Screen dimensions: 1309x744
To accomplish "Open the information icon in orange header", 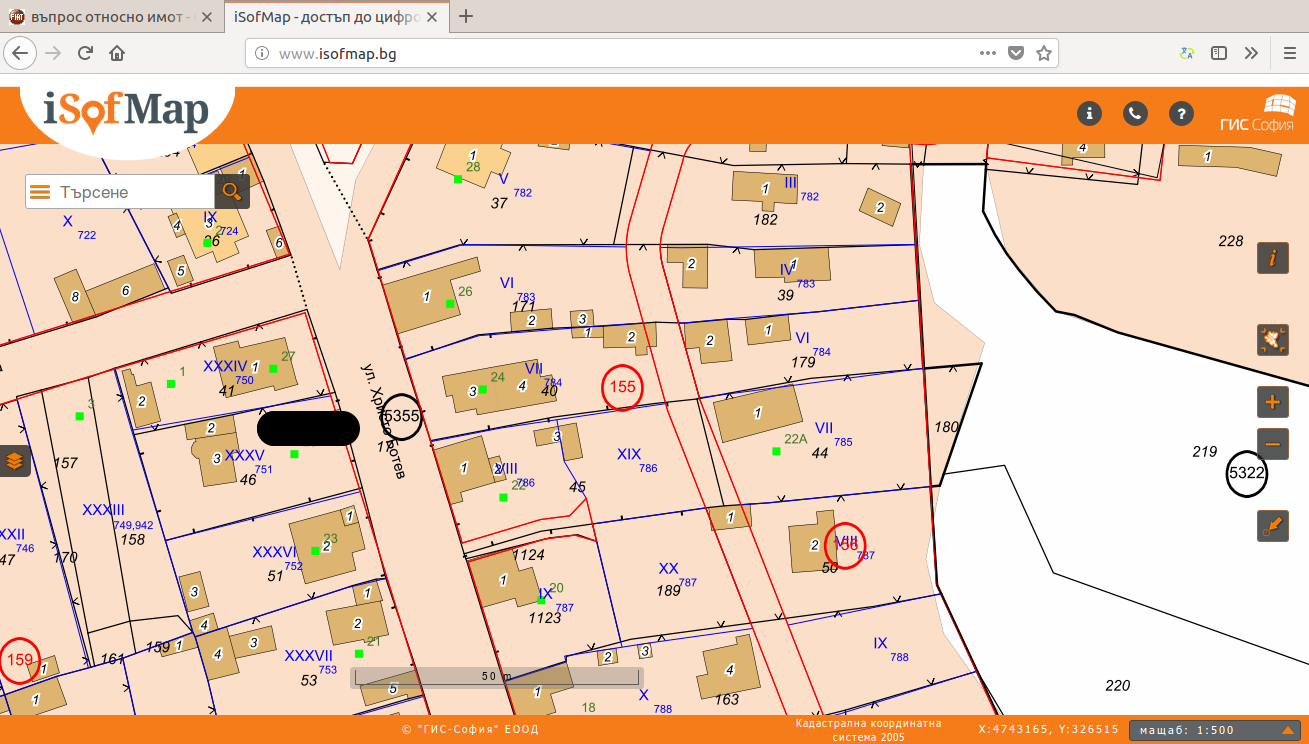I will 1089,113.
